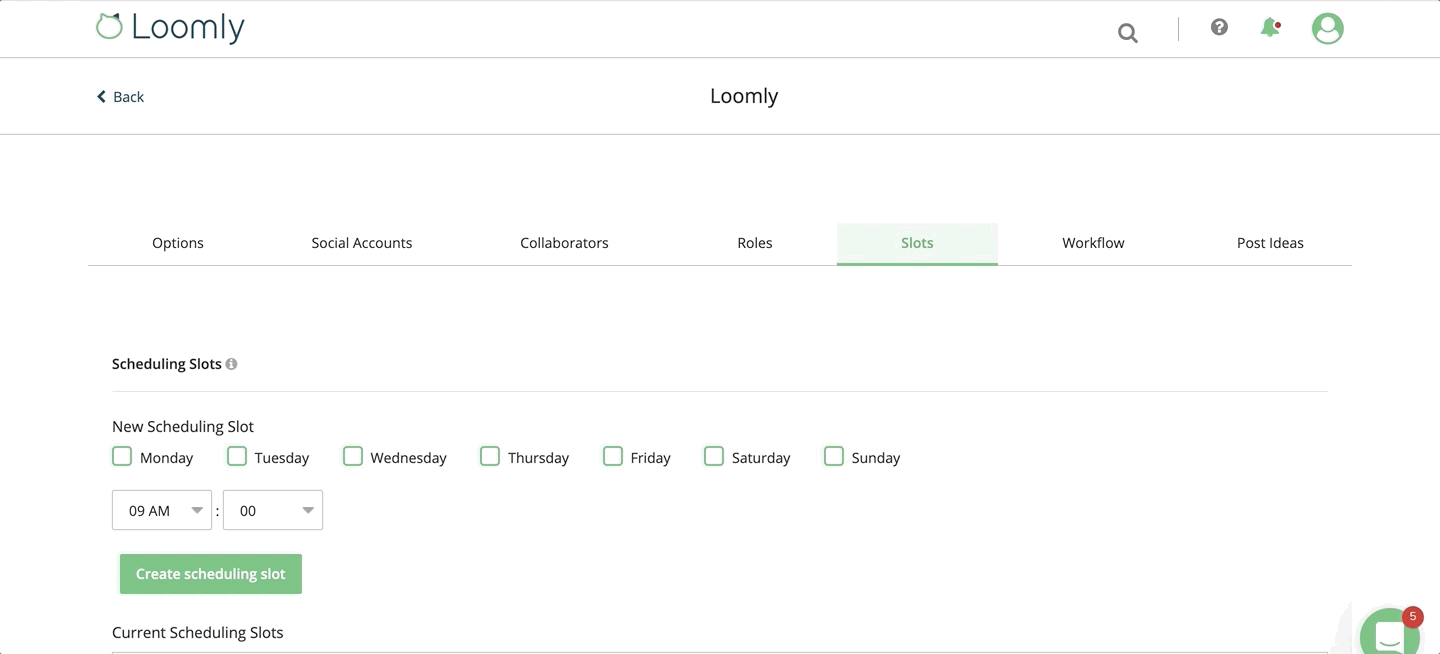Image resolution: width=1440 pixels, height=654 pixels.
Task: Open the notifications bell
Action: 1268,28
